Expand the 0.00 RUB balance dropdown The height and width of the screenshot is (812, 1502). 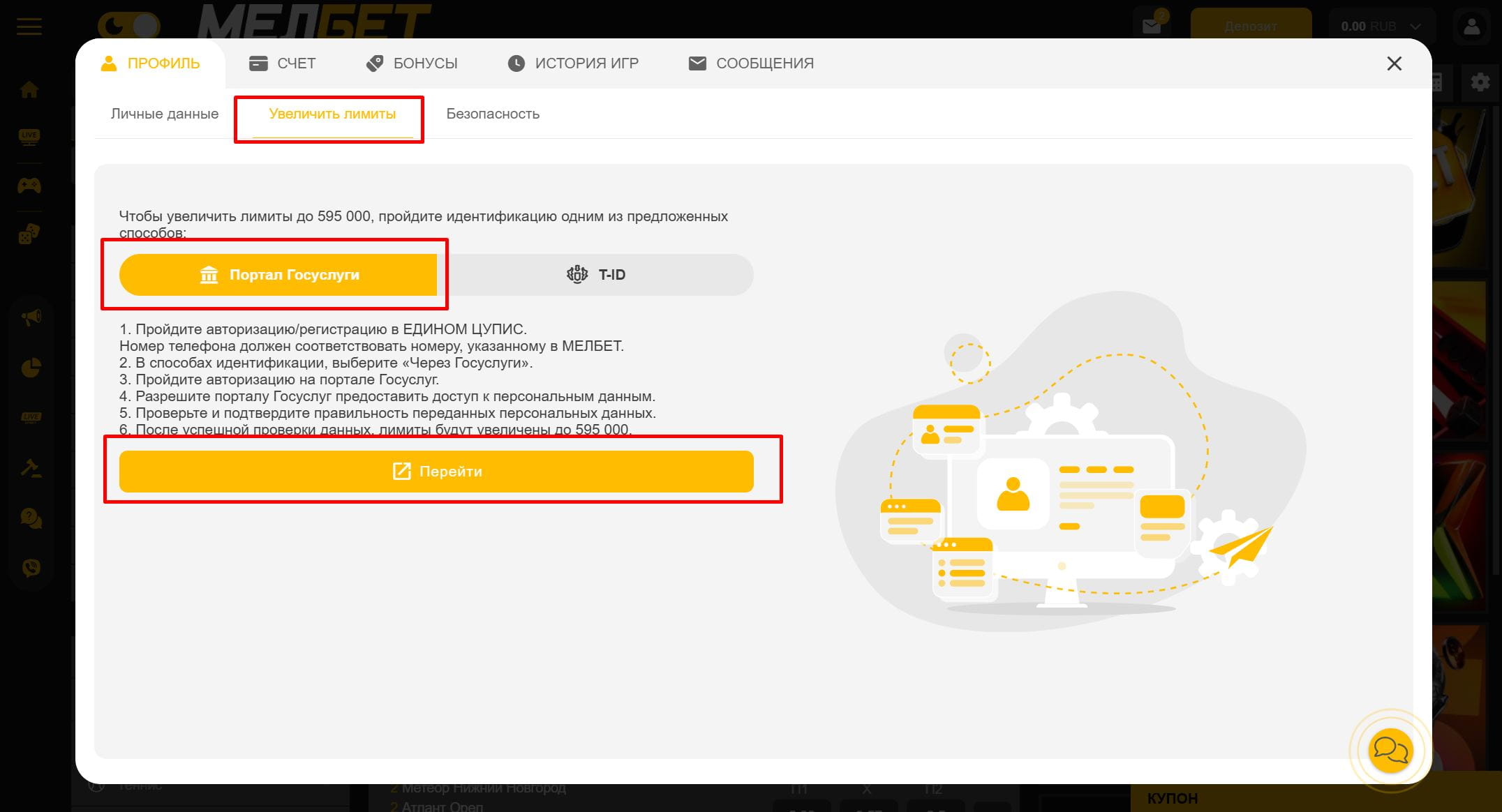click(1381, 26)
